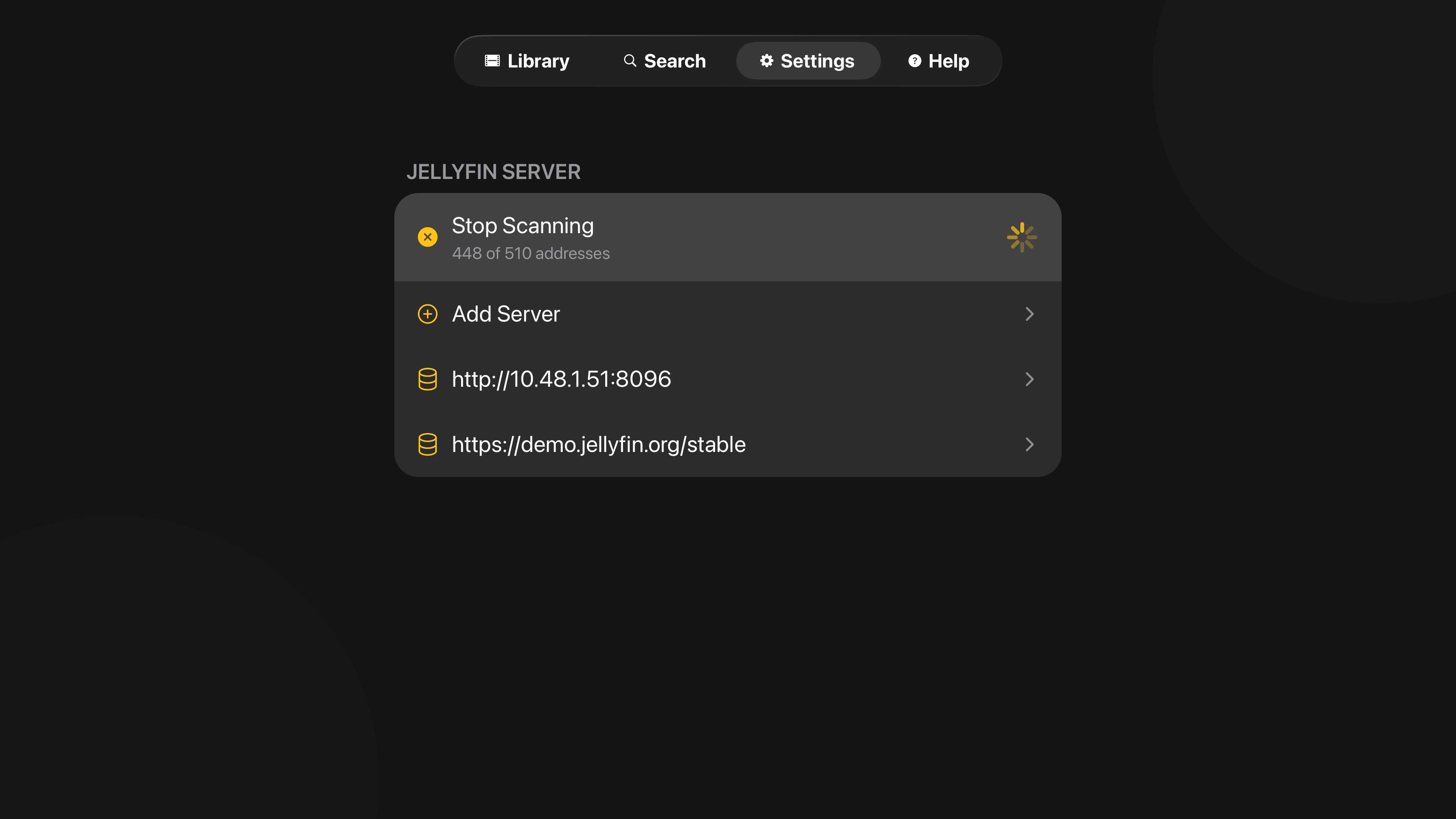
Task: Select server https://demo.jellyfin.org/stable
Action: (728, 444)
